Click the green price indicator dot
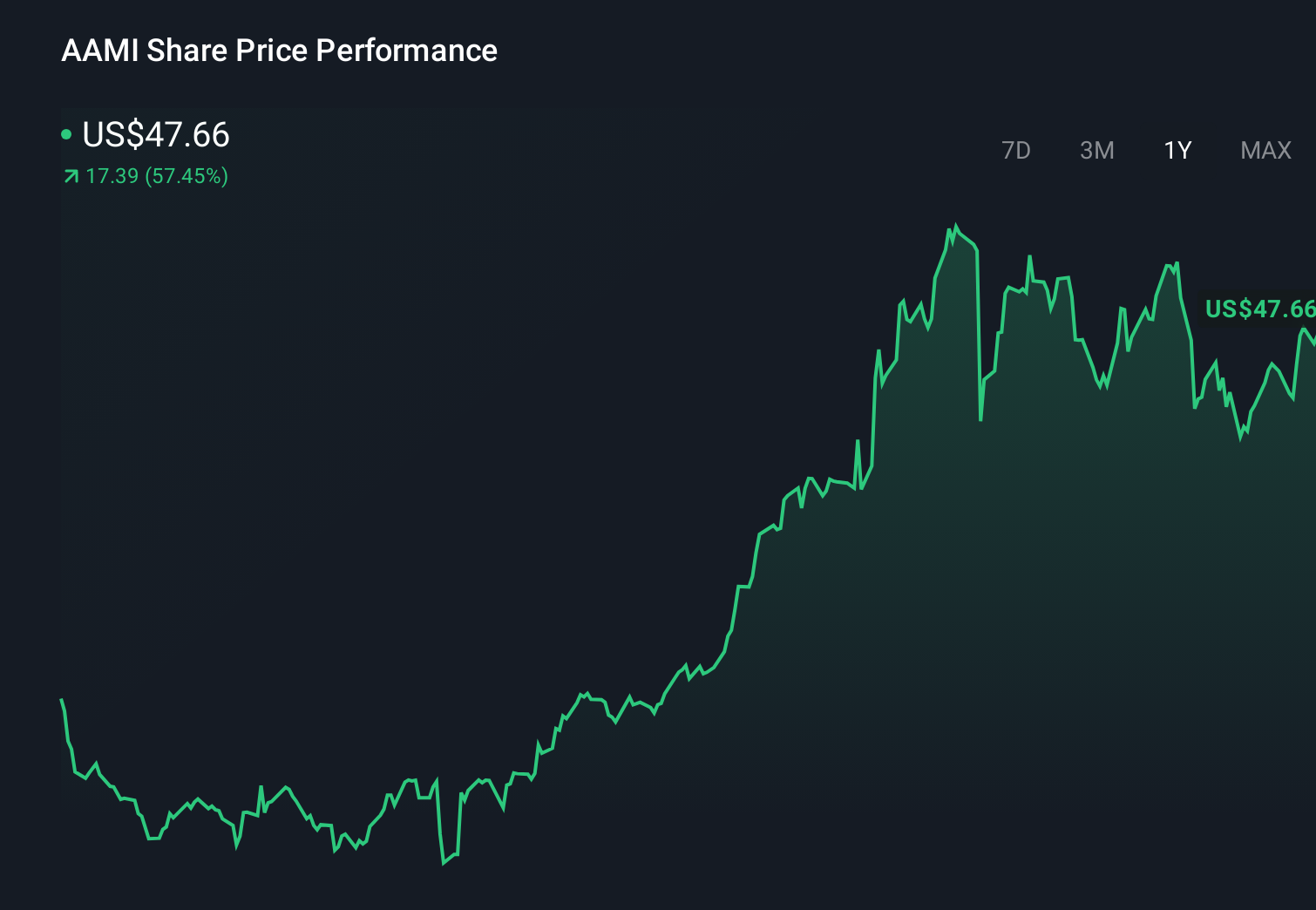 [x=67, y=133]
